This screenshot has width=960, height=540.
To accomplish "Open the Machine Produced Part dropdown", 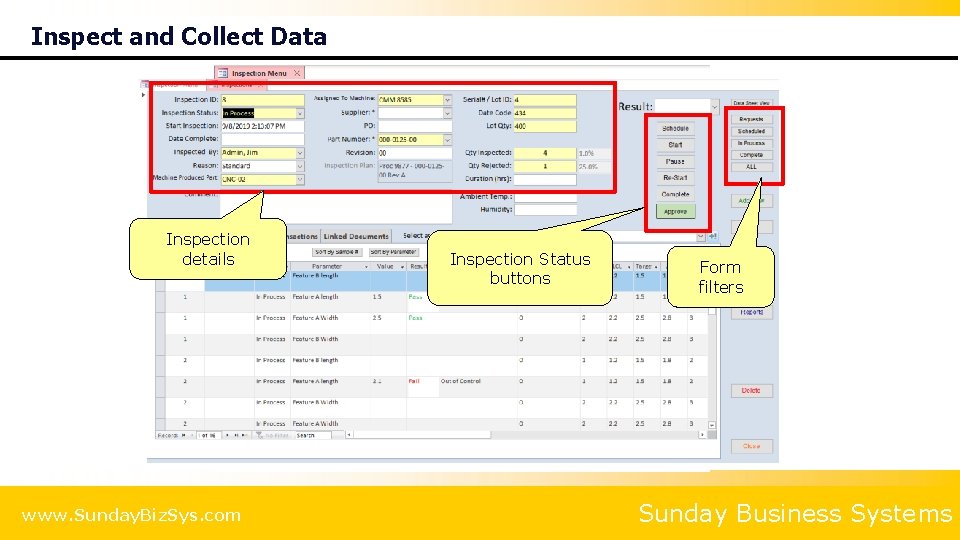I will 299,179.
